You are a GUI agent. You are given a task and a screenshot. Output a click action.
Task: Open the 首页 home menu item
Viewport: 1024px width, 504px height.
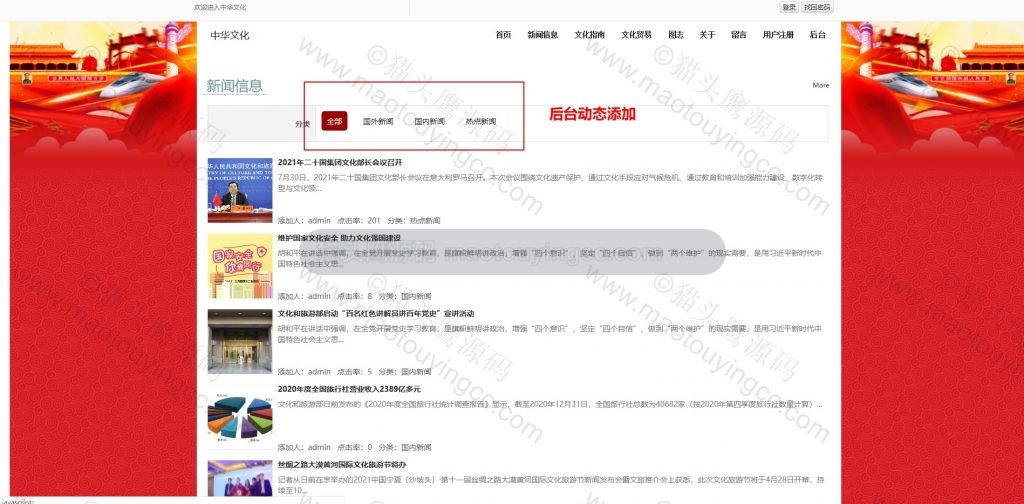point(503,35)
